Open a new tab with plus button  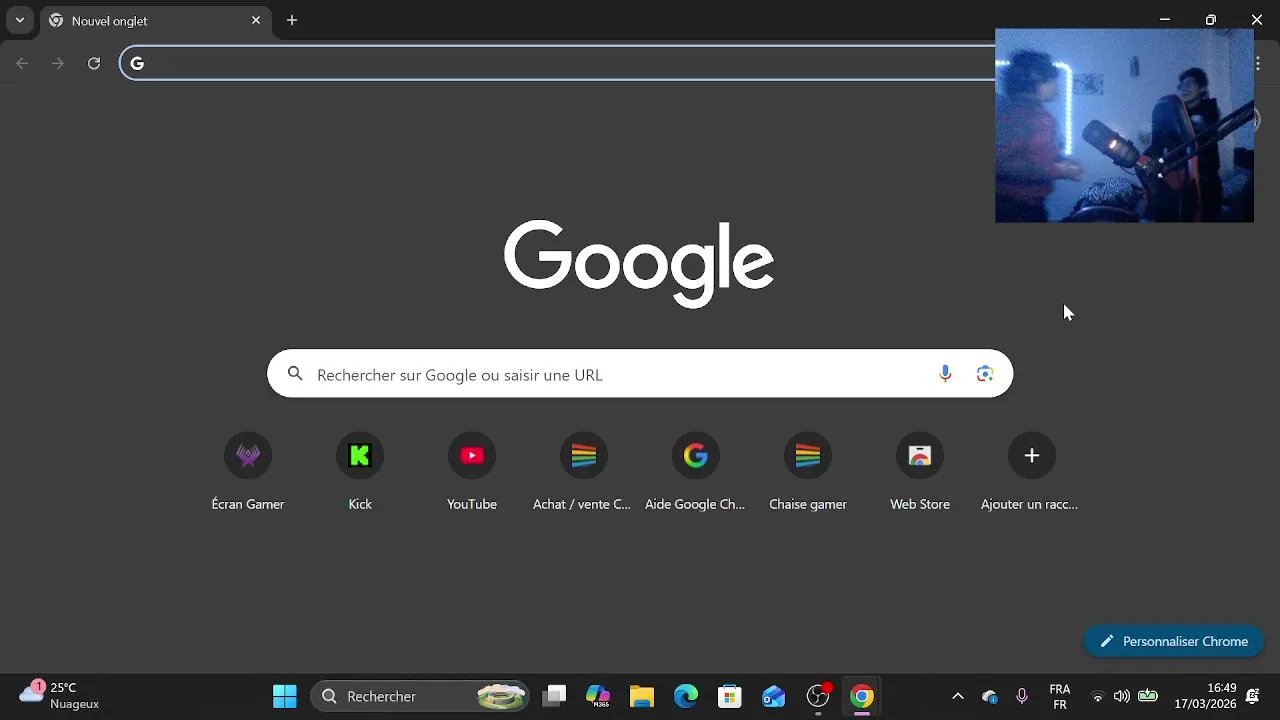tap(292, 20)
